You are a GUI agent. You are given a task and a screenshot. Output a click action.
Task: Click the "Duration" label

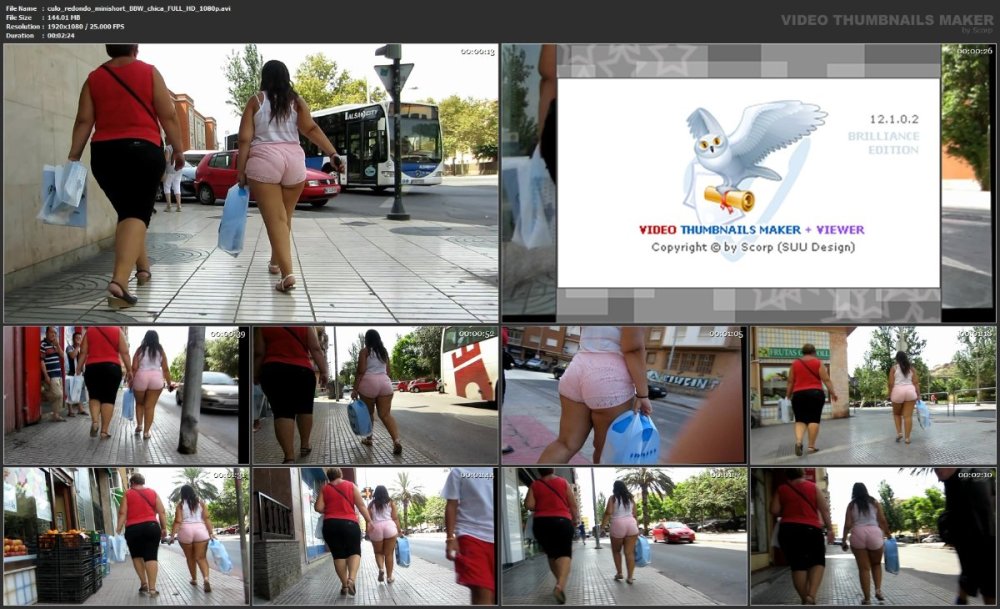pos(20,36)
